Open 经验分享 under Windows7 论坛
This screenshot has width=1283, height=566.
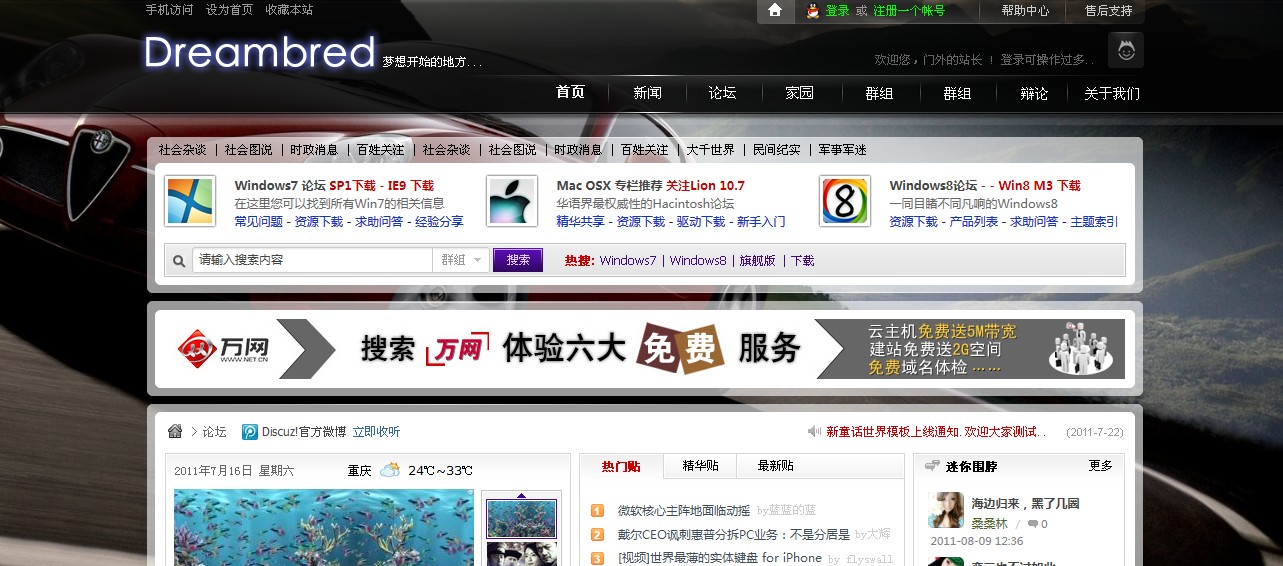coord(439,222)
